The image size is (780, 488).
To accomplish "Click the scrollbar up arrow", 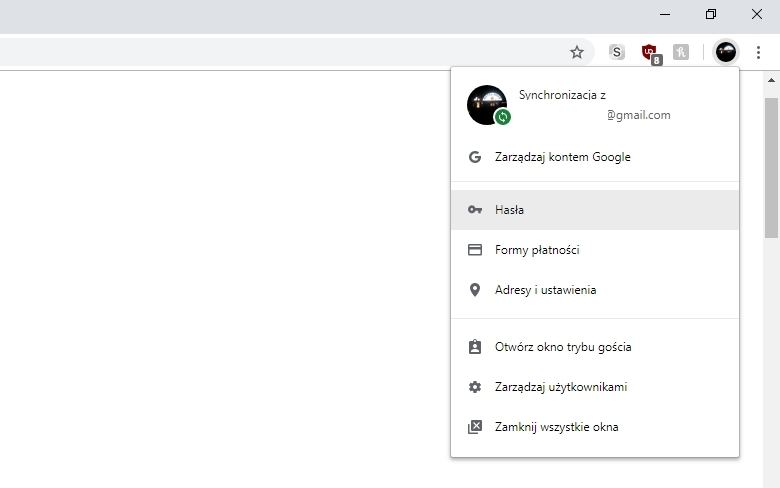I will tap(771, 79).
